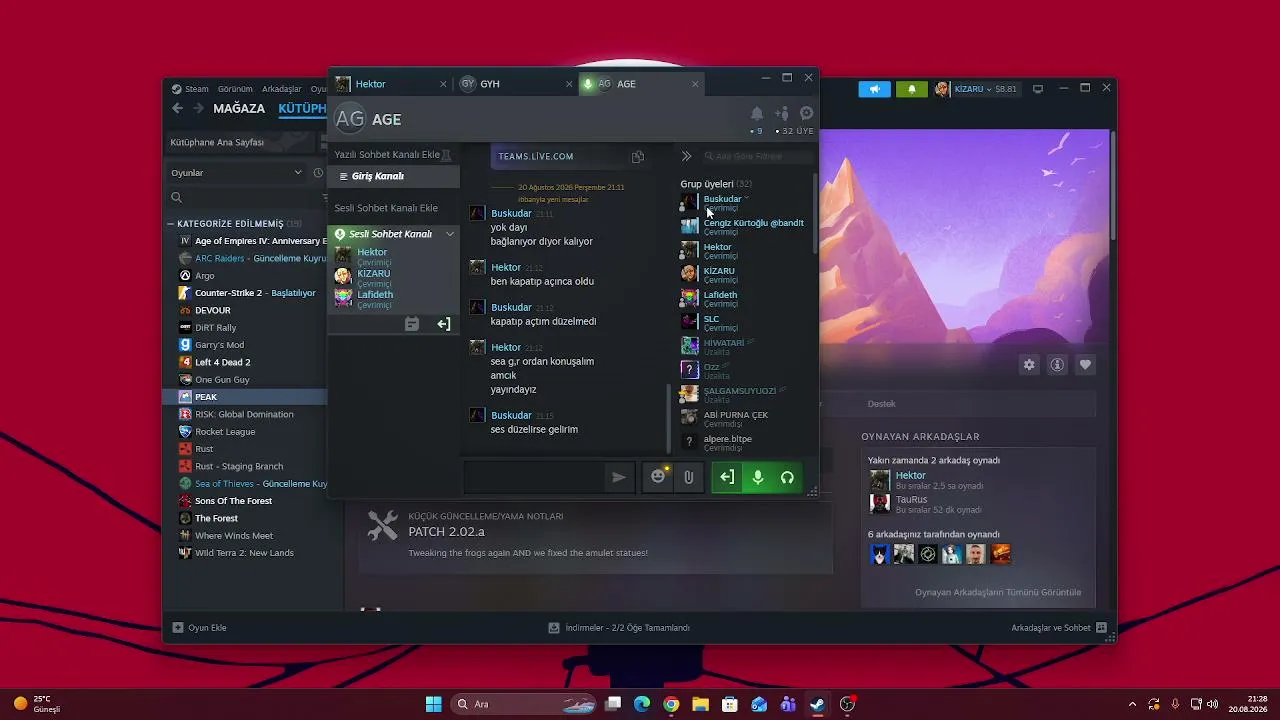
Task: Click the leave-channel icon under voice channel list
Action: tap(444, 324)
